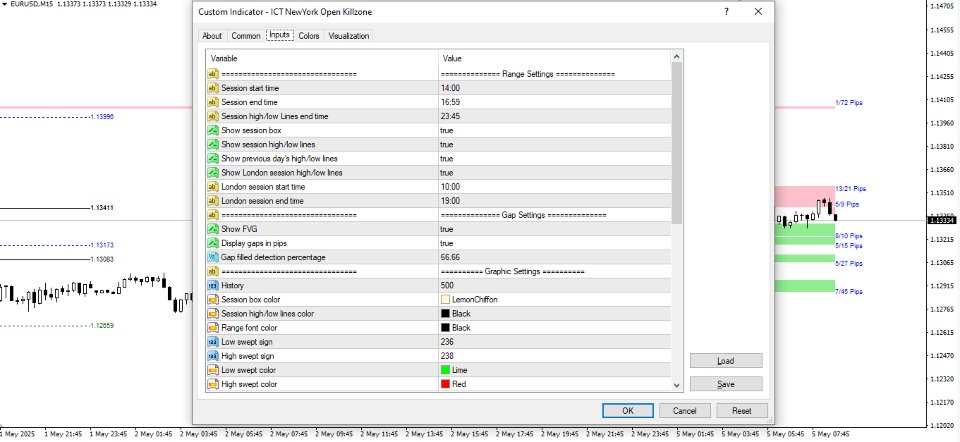Click the icon beside Show FVG
This screenshot has height=442, width=960.
click(213, 229)
